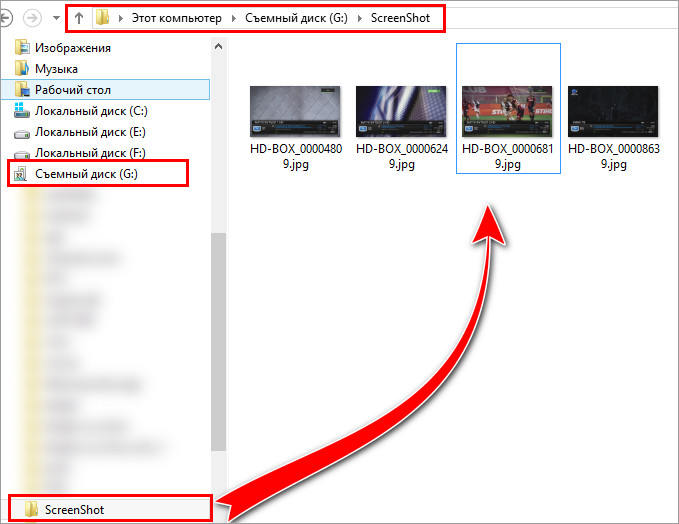This screenshot has height=524, width=679.
Task: Click Этот компьютер in the address bar
Action: point(176,18)
